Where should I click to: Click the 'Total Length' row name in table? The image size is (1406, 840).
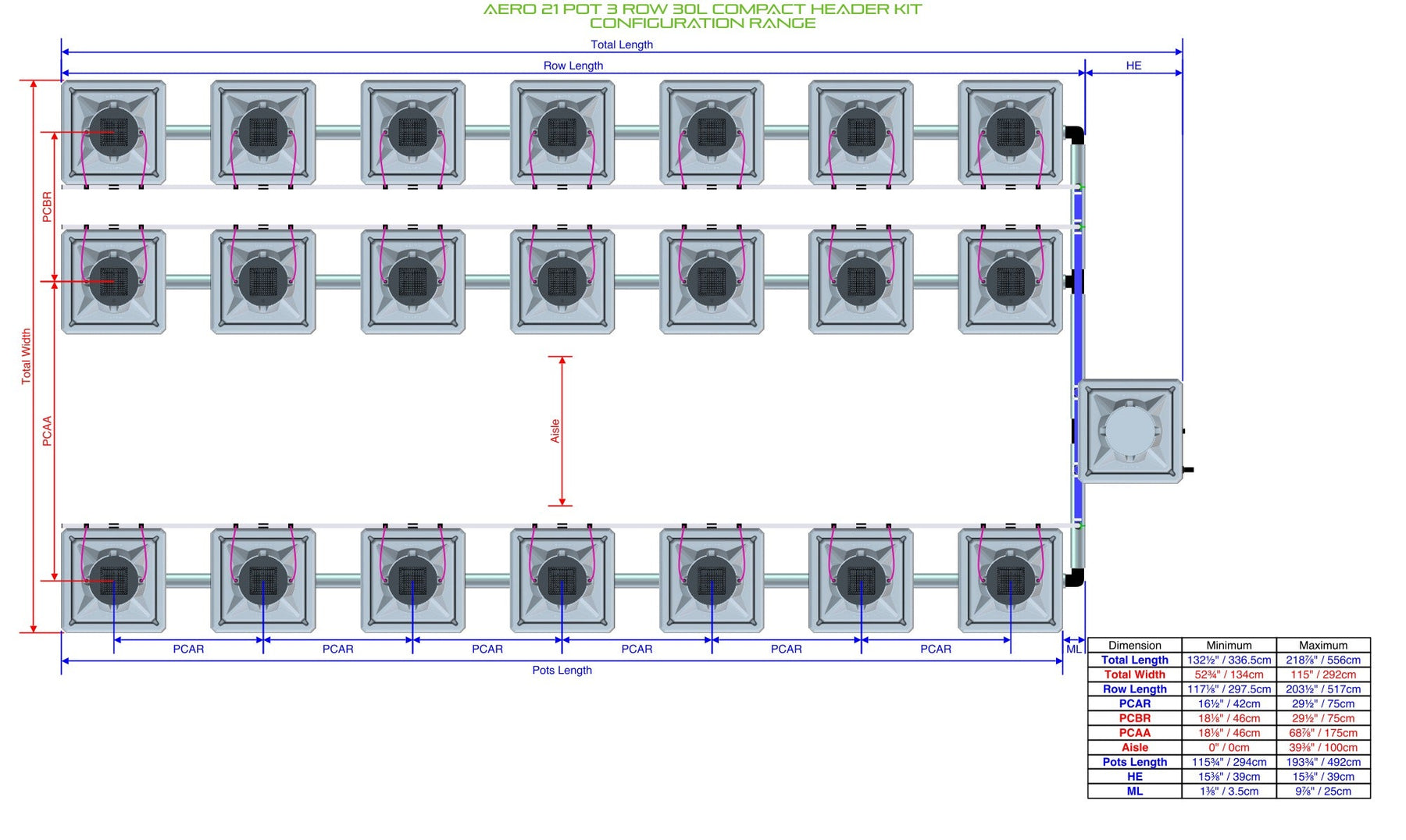(1134, 660)
